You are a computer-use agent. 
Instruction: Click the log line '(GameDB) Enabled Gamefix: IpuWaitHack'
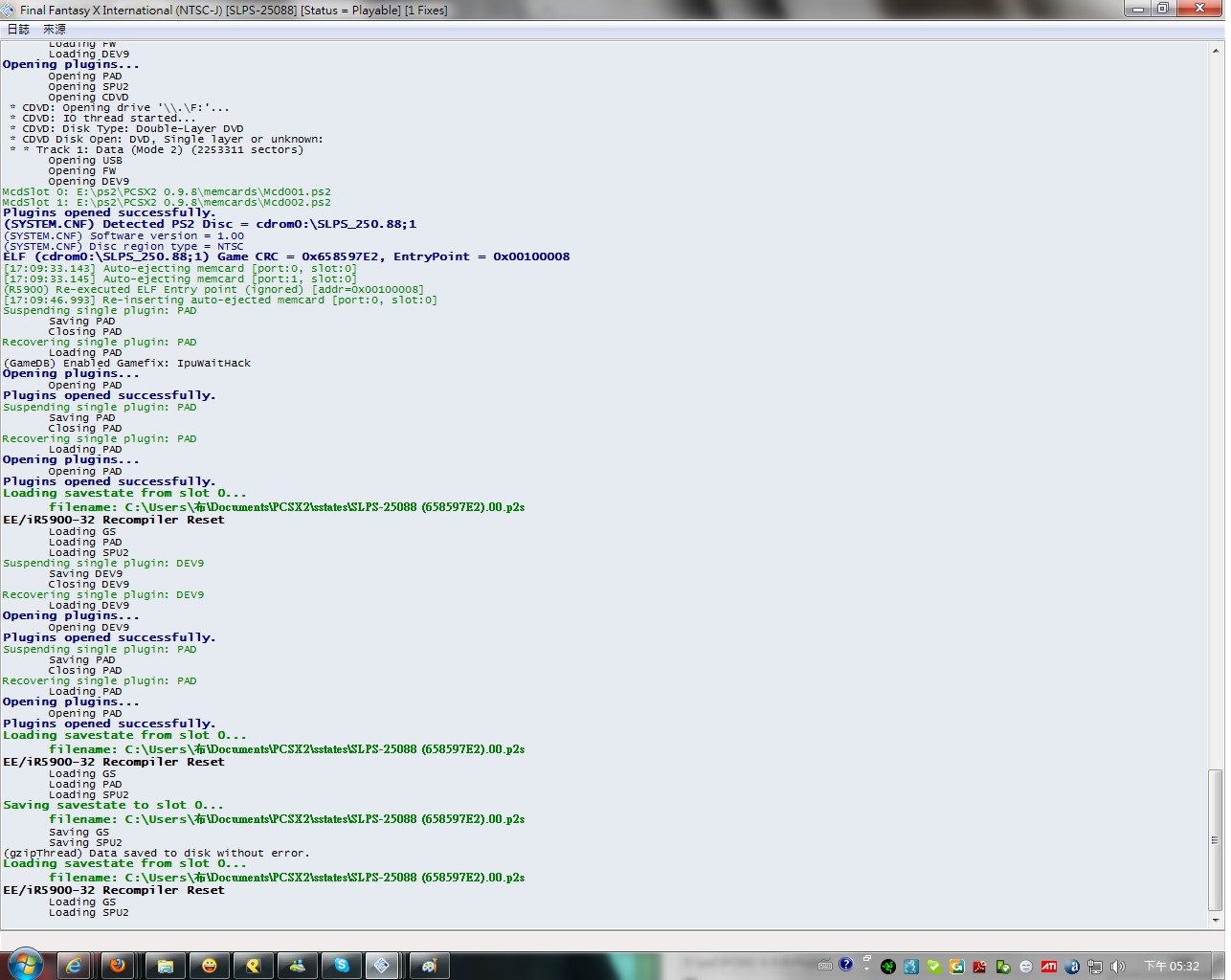[126, 364]
